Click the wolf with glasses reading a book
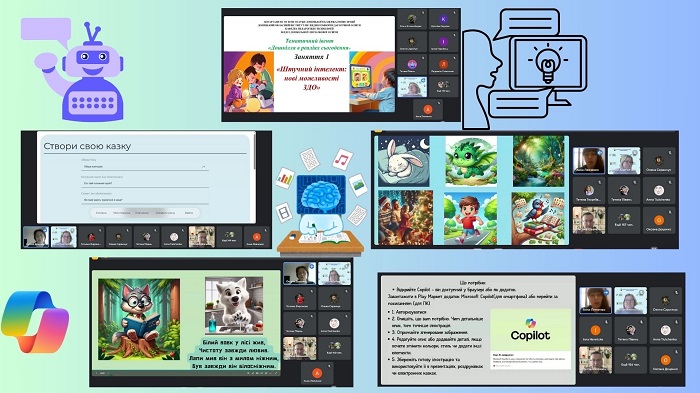 [x=139, y=319]
